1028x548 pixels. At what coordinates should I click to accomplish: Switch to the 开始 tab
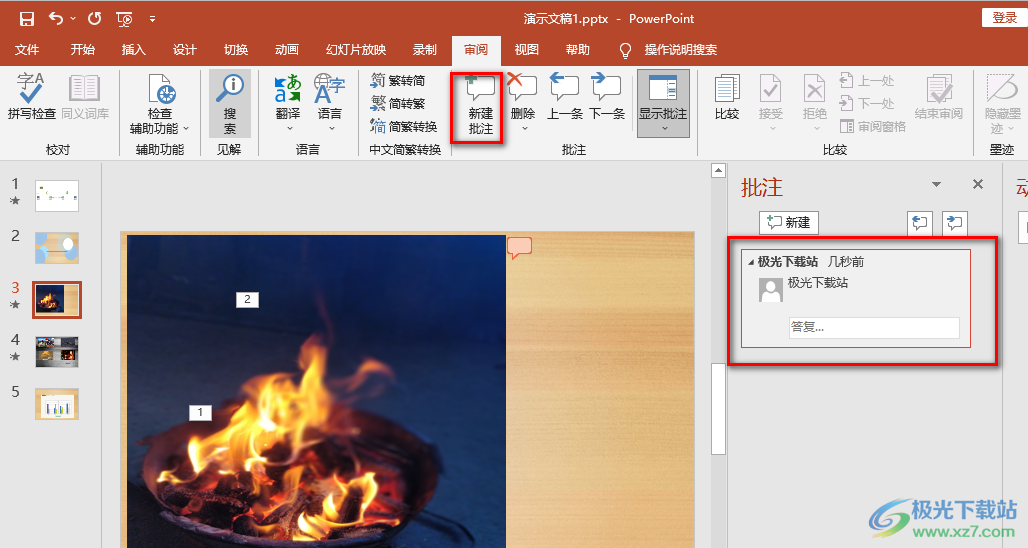tap(83, 50)
